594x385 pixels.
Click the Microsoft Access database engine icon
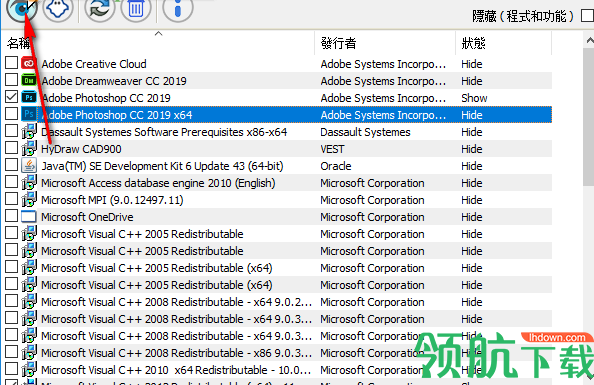click(x=29, y=183)
